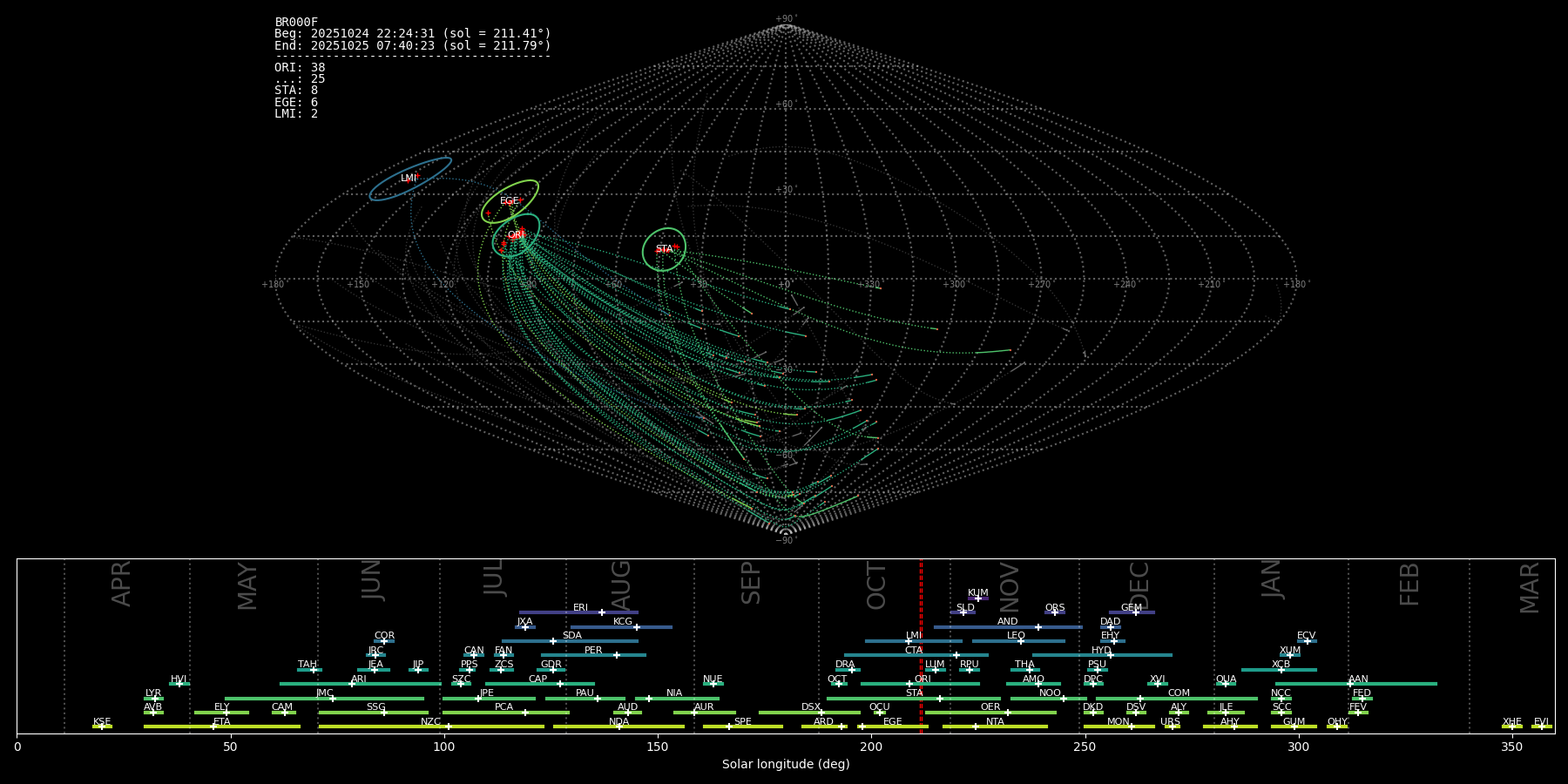The width and height of the screenshot is (1568, 784).
Task: Click the XHE shower label in timeline
Action: pyautogui.click(x=1512, y=722)
